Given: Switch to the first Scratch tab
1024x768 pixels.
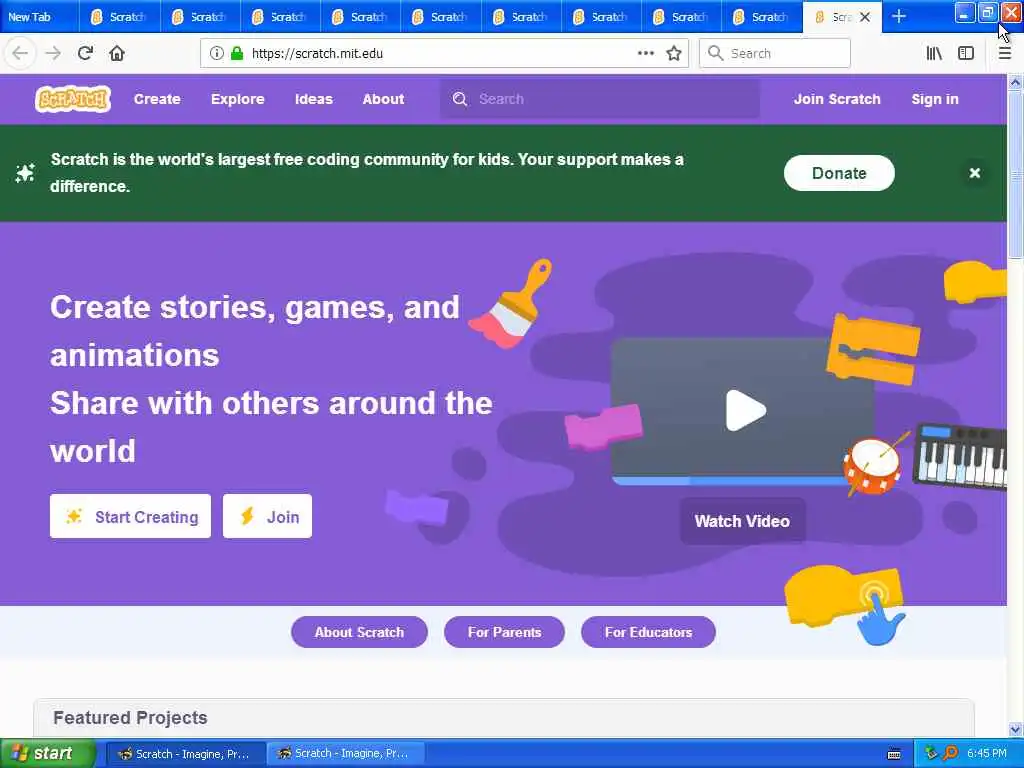Looking at the screenshot, I should click(x=119, y=17).
